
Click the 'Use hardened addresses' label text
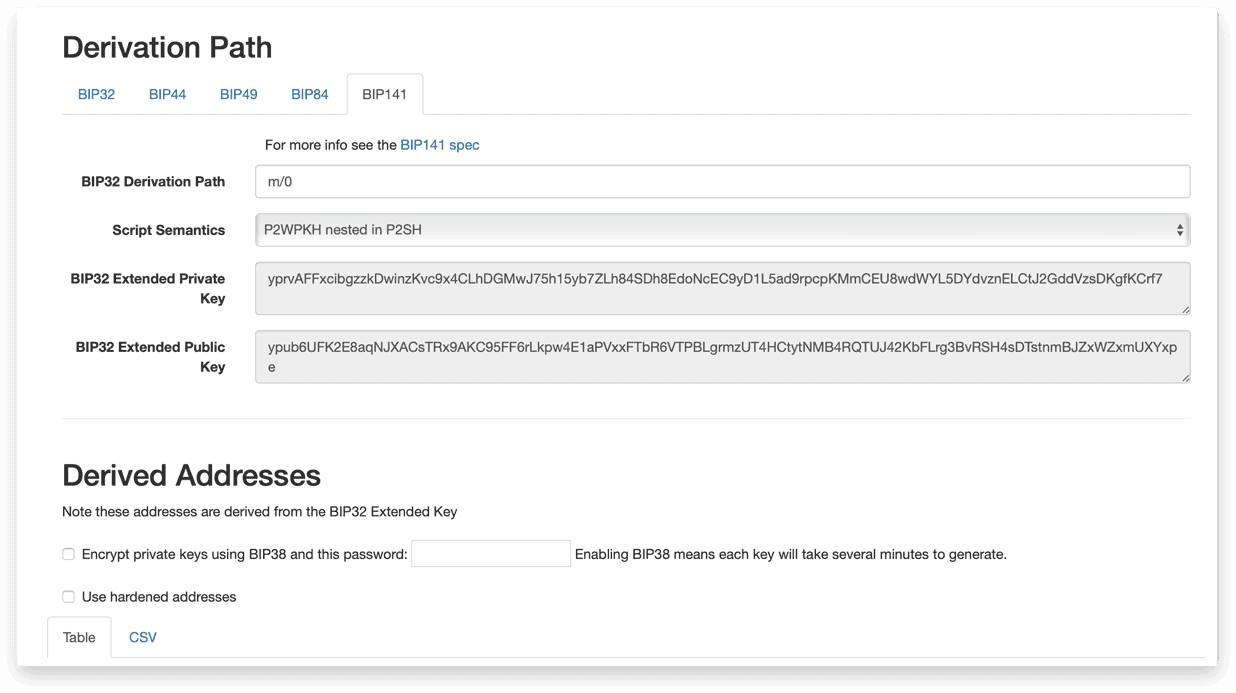click(x=159, y=597)
